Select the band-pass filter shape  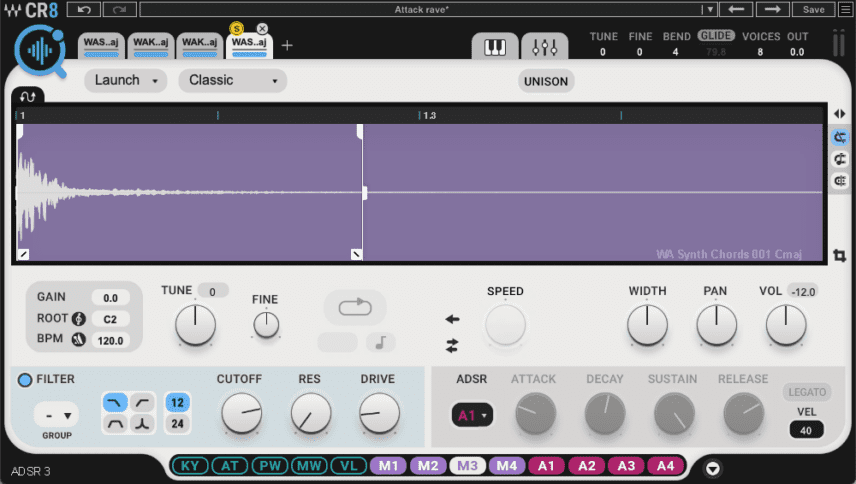click(115, 423)
